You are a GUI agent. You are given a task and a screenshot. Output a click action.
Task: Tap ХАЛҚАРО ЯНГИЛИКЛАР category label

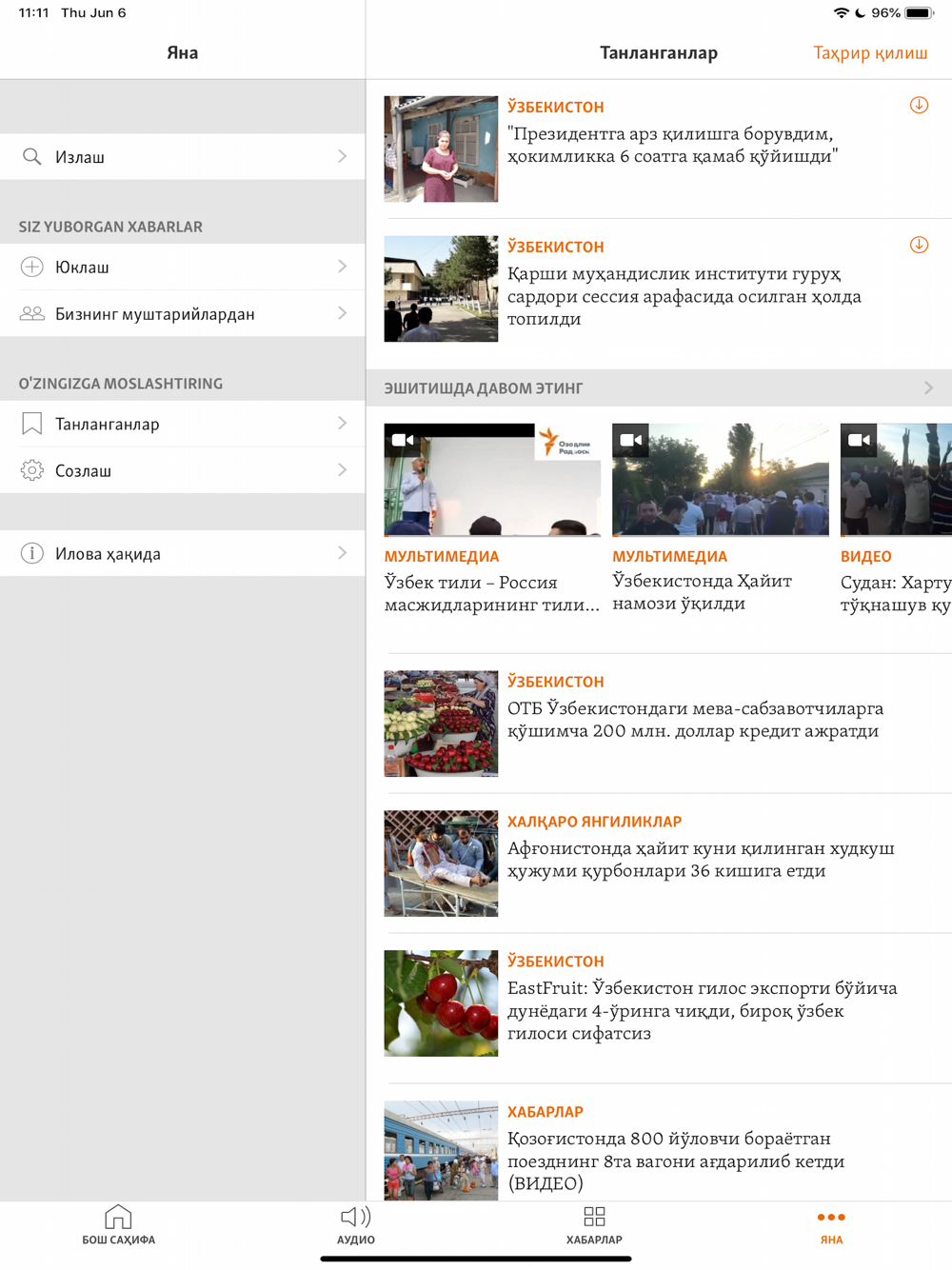[x=594, y=821]
